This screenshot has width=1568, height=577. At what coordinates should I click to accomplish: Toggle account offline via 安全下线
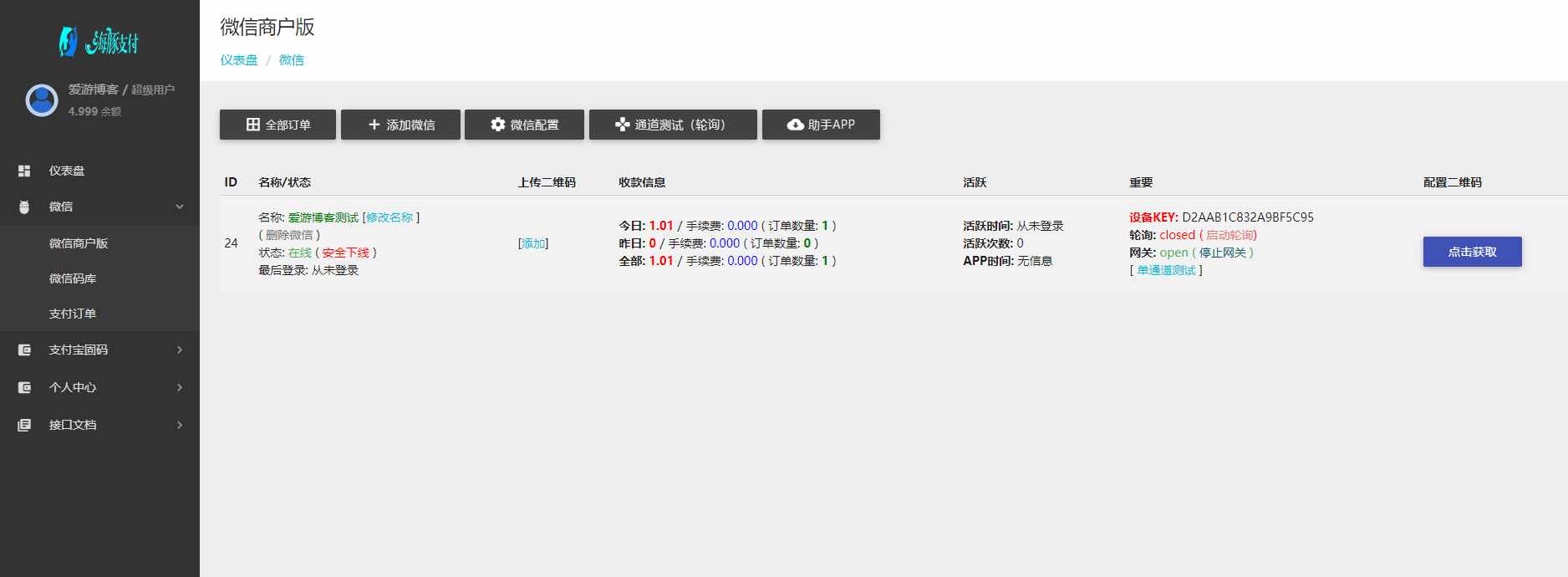(x=345, y=253)
